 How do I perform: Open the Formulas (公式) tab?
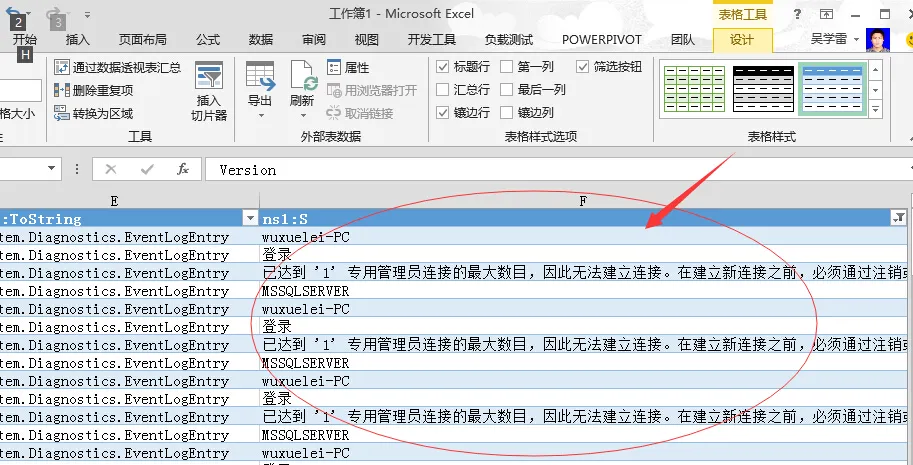click(x=208, y=40)
